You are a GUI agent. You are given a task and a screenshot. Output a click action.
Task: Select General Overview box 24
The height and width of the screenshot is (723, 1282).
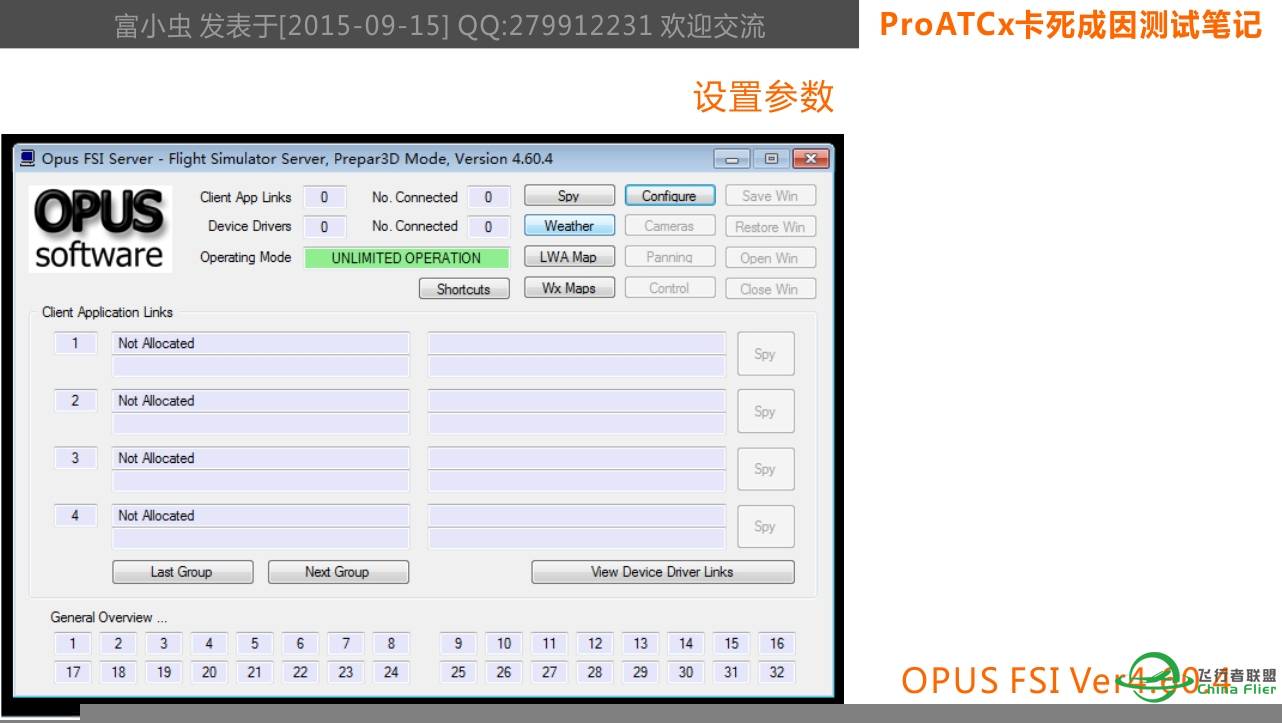tap(391, 672)
